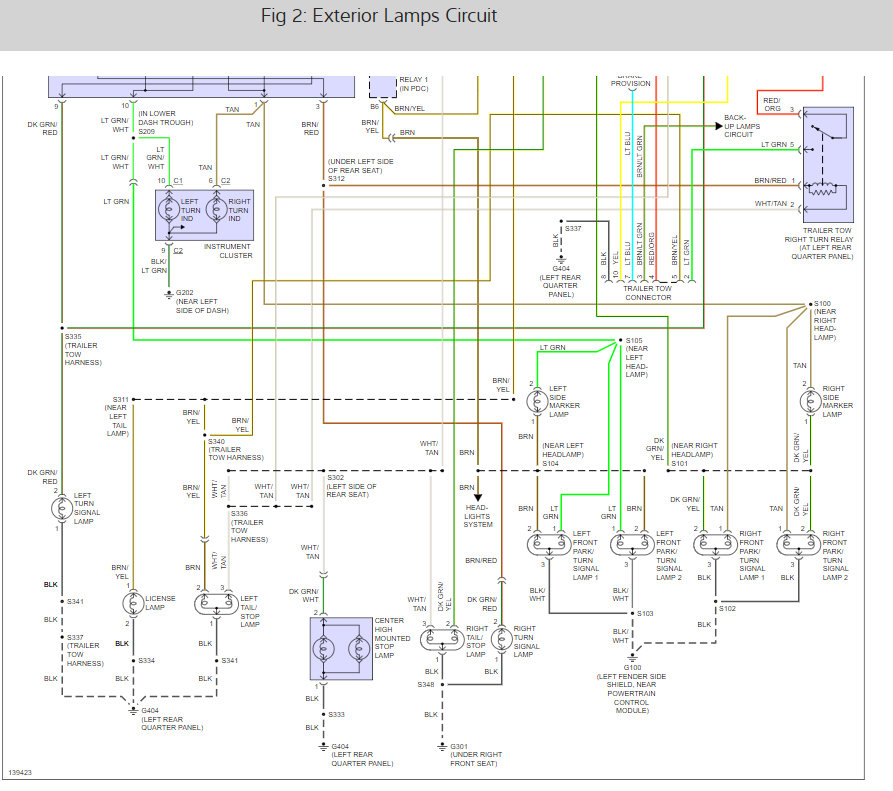
Task: Click the Headlights System arrowhead
Action: pos(478,497)
